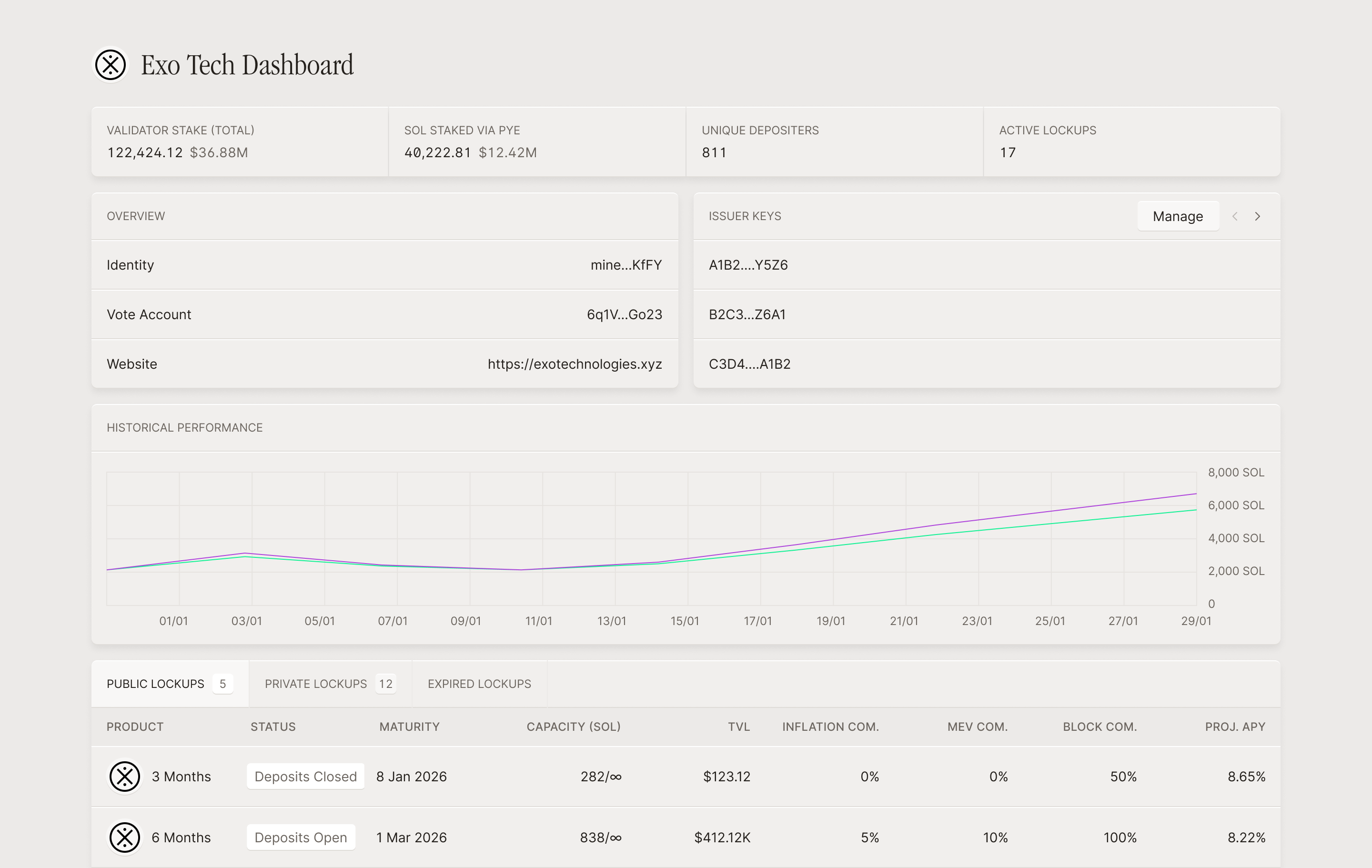Click the Exo Tech logo in header

coord(111,64)
